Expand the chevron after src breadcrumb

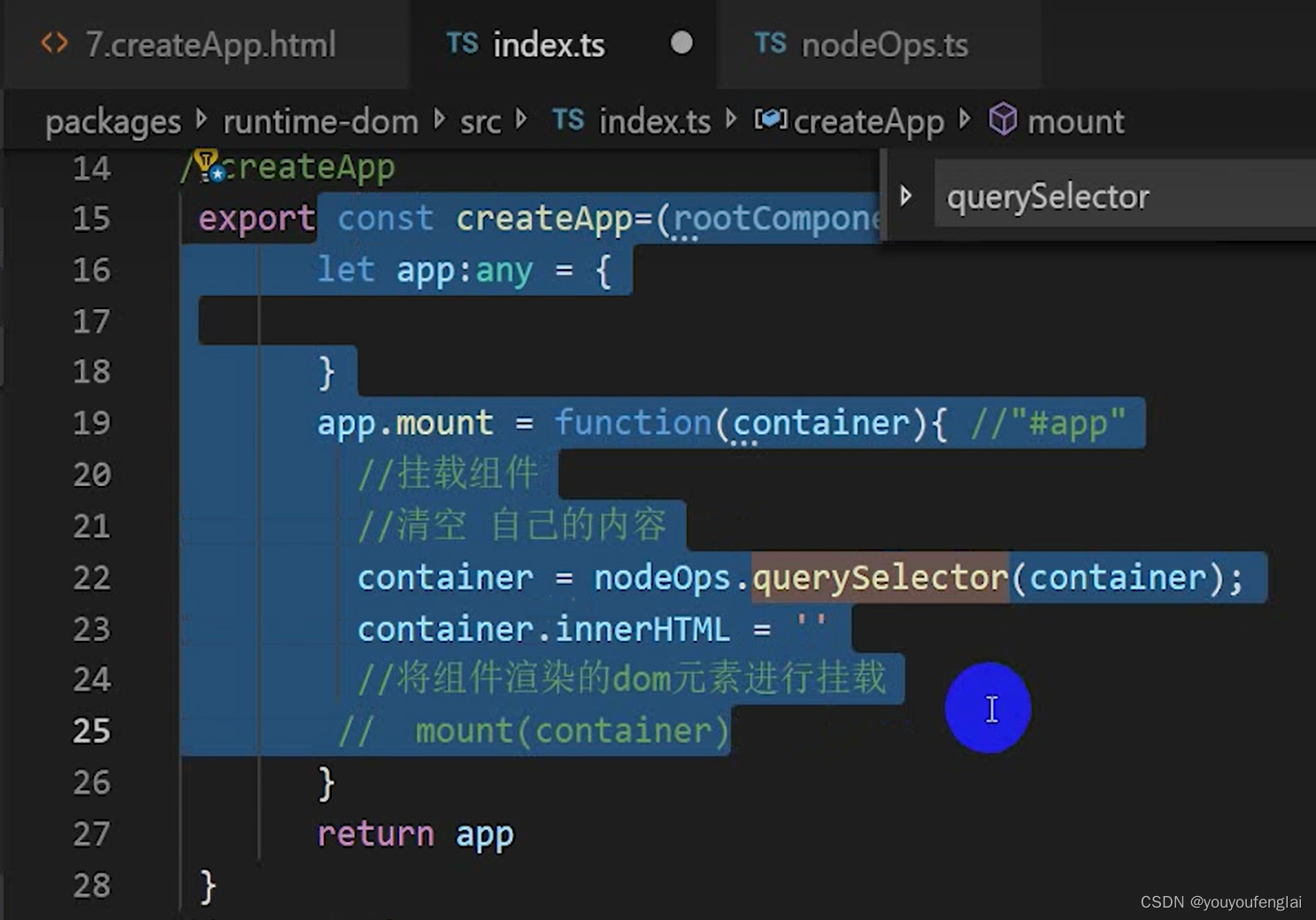521,119
